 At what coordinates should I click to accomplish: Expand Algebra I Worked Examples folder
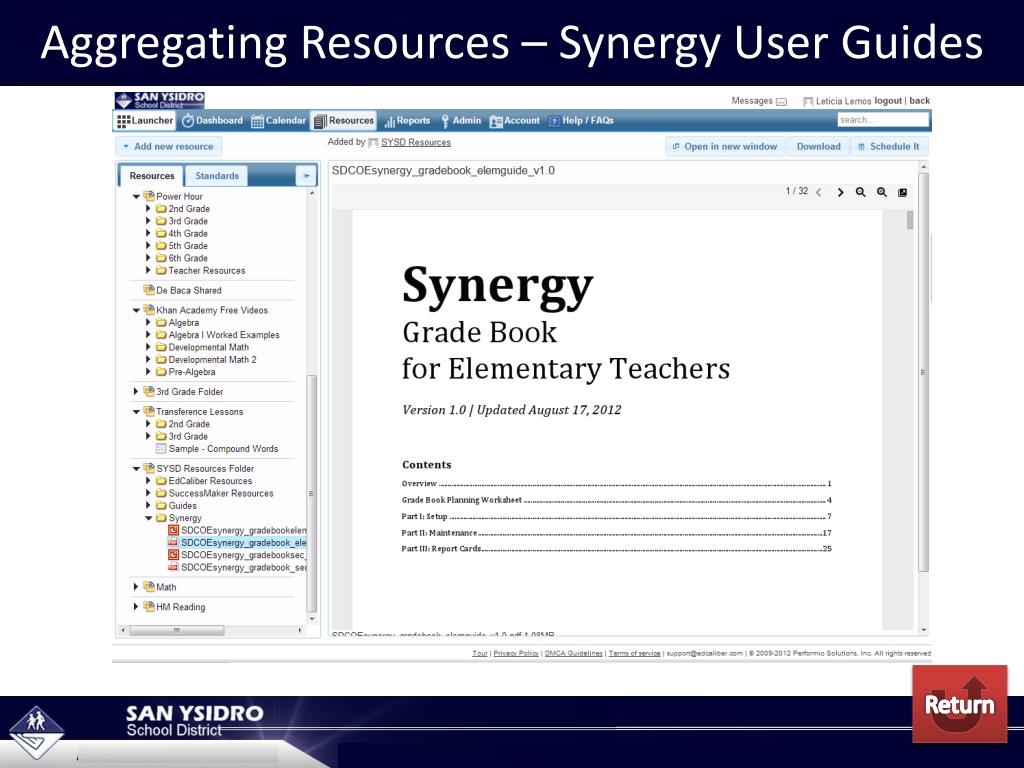(148, 335)
